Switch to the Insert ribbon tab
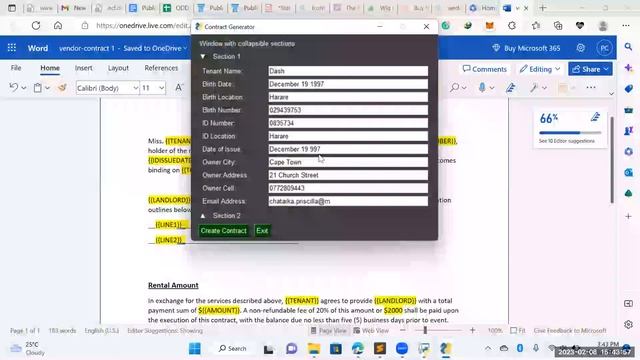This screenshot has width=640, height=360. click(83, 68)
